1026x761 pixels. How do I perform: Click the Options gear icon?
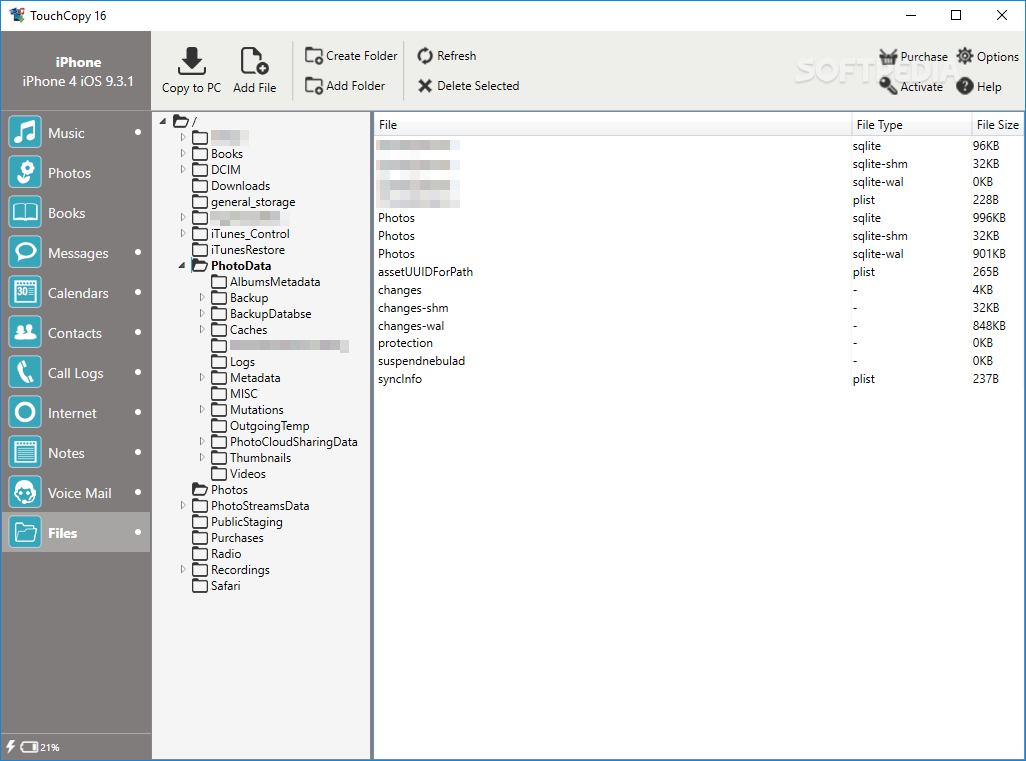(x=964, y=56)
